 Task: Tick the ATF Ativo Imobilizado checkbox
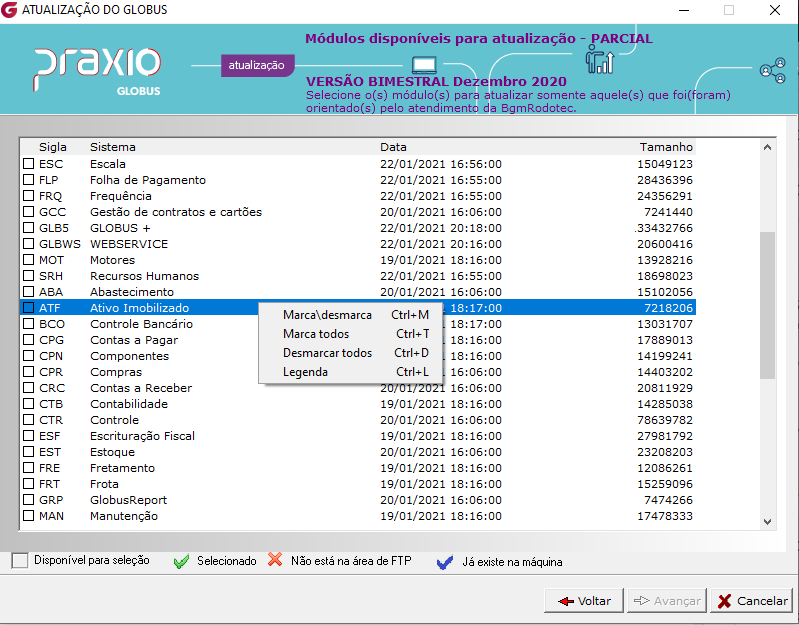pos(29,308)
